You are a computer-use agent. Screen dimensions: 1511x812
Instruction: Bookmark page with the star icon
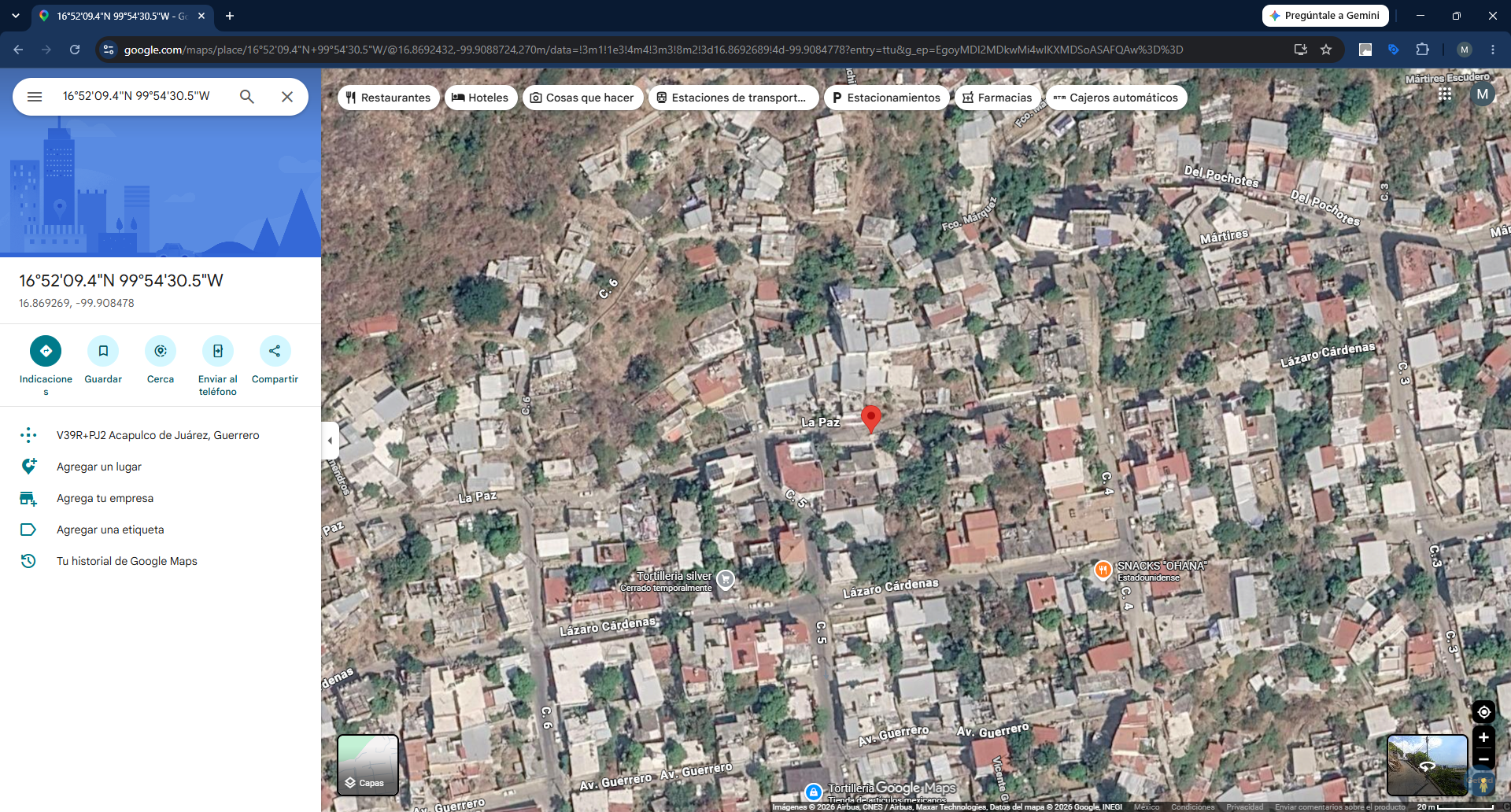pyautogui.click(x=1326, y=50)
